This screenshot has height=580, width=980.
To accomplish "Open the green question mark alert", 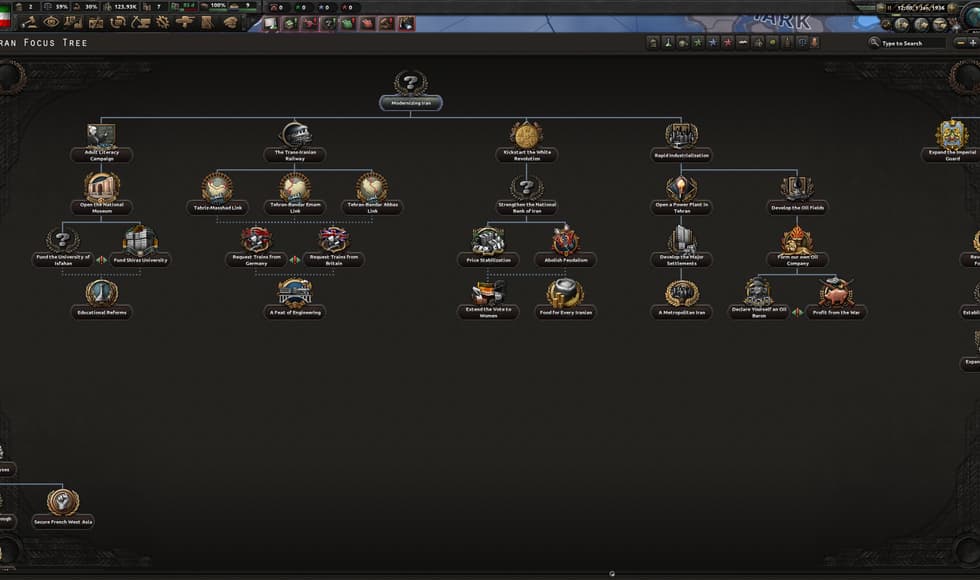I will (328, 24).
